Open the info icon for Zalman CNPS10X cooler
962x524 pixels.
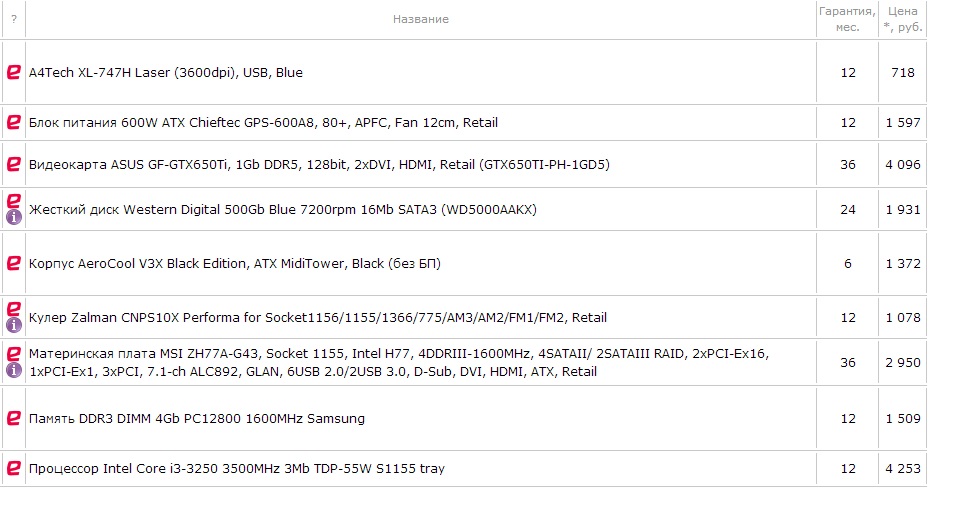13,325
